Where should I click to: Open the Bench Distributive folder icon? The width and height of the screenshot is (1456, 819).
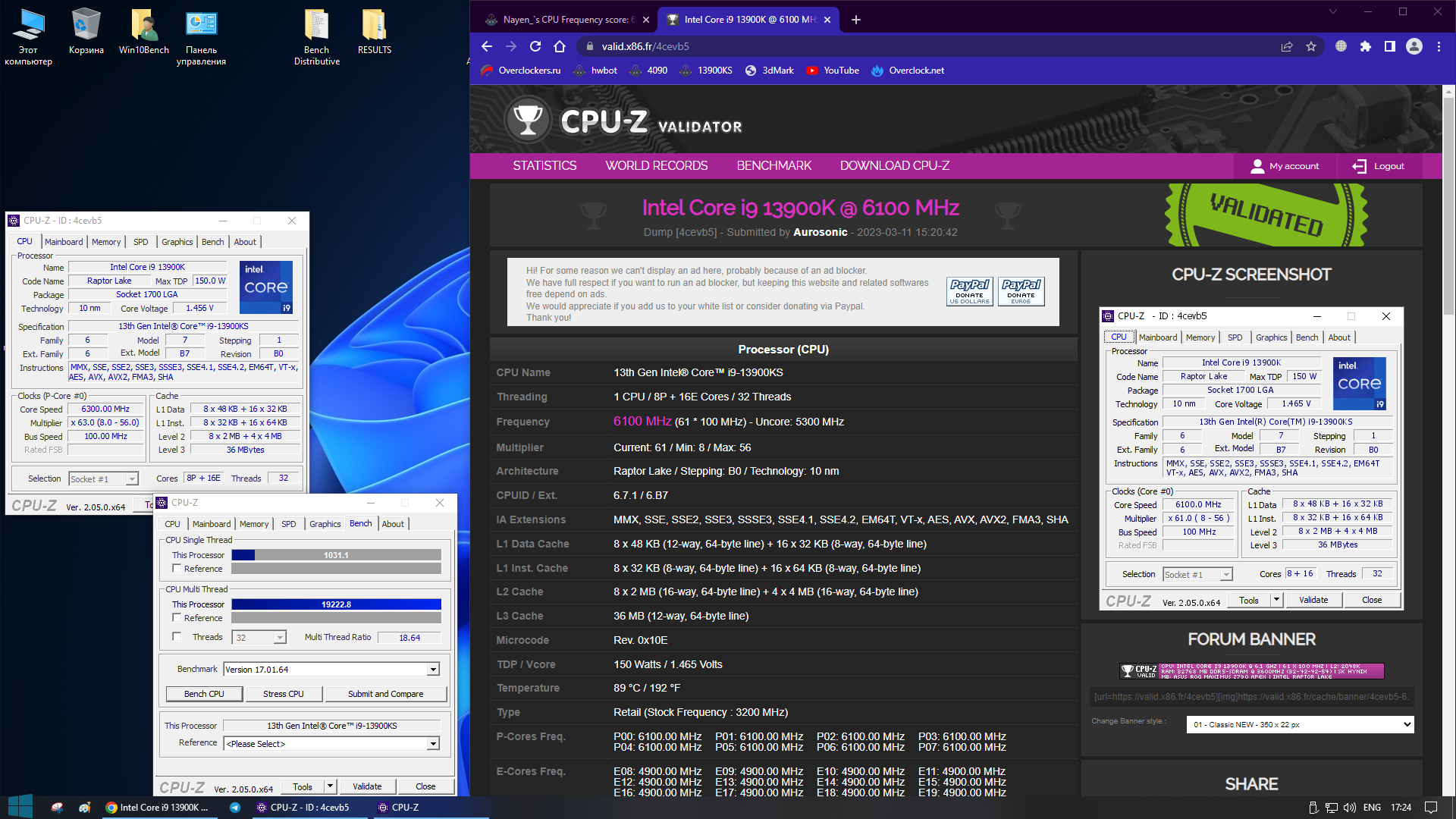point(317,36)
